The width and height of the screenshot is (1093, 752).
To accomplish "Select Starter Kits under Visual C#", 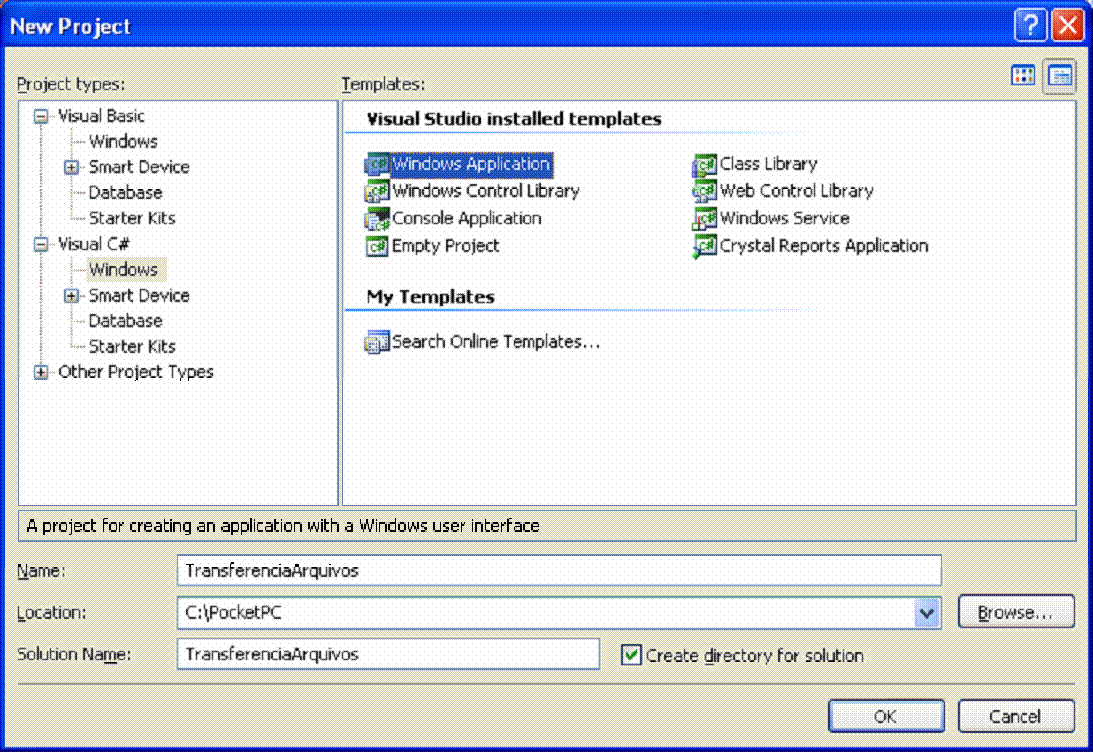I will (x=132, y=346).
